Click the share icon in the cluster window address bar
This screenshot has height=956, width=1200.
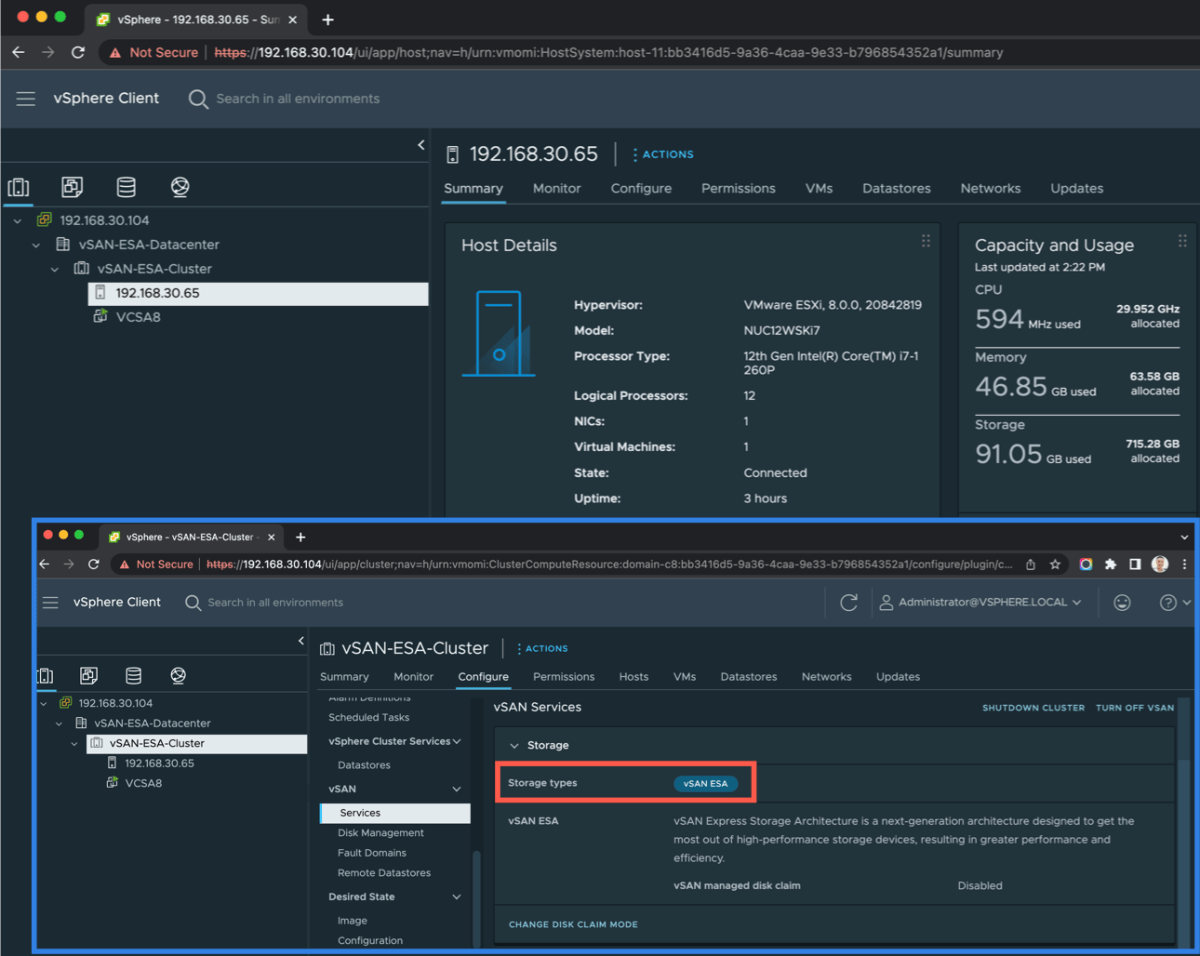click(x=1031, y=564)
